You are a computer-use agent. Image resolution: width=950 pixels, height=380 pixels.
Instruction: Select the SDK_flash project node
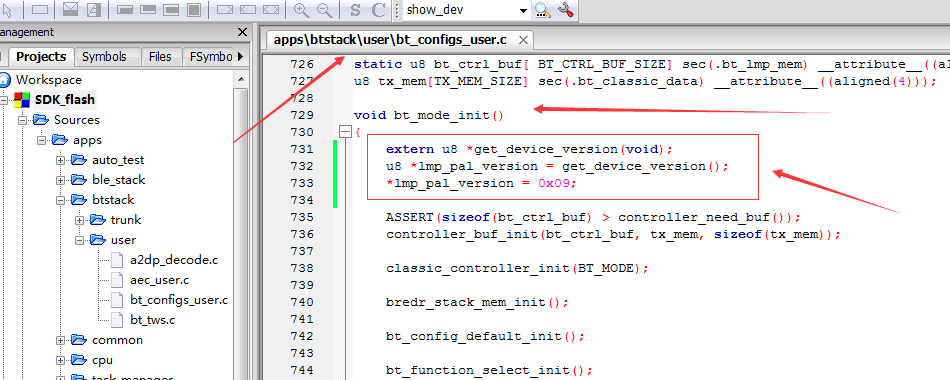(x=64, y=99)
